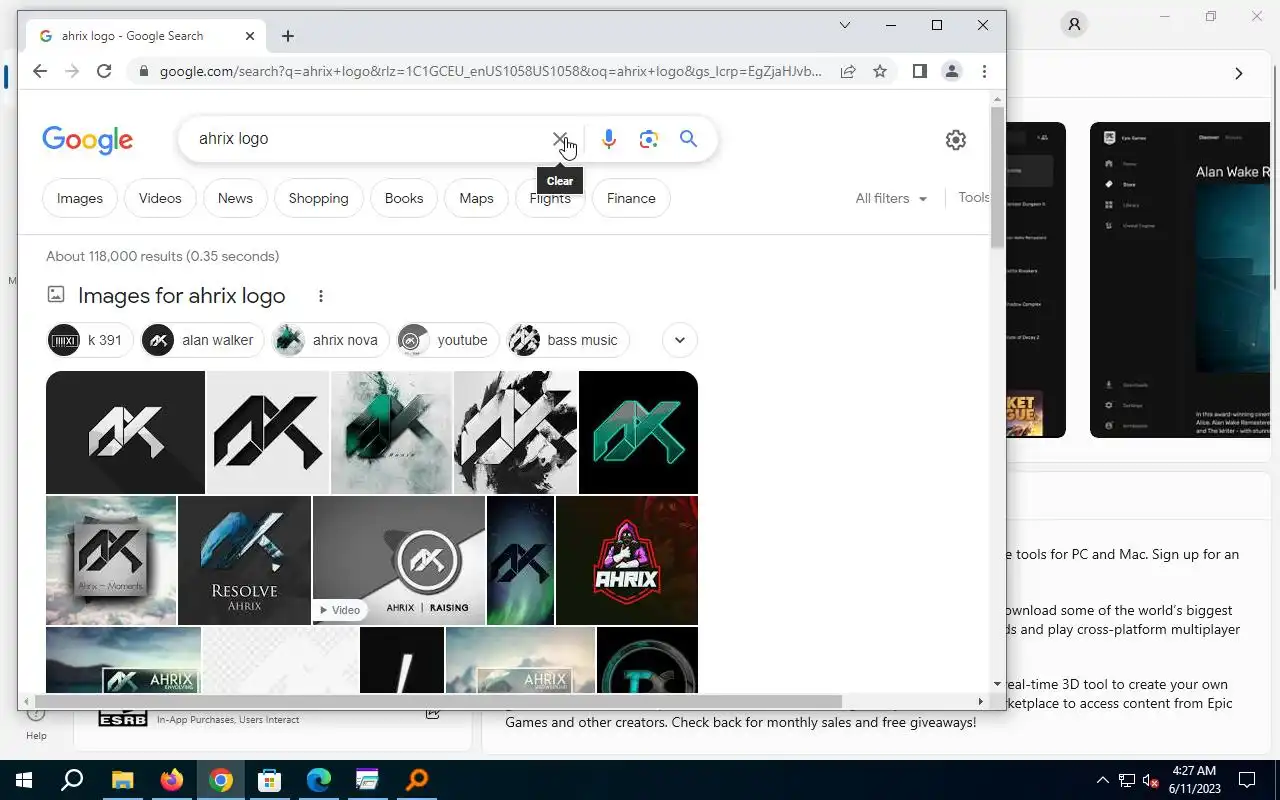This screenshot has height=800, width=1280.
Task: Open search Tools
Action: click(974, 198)
